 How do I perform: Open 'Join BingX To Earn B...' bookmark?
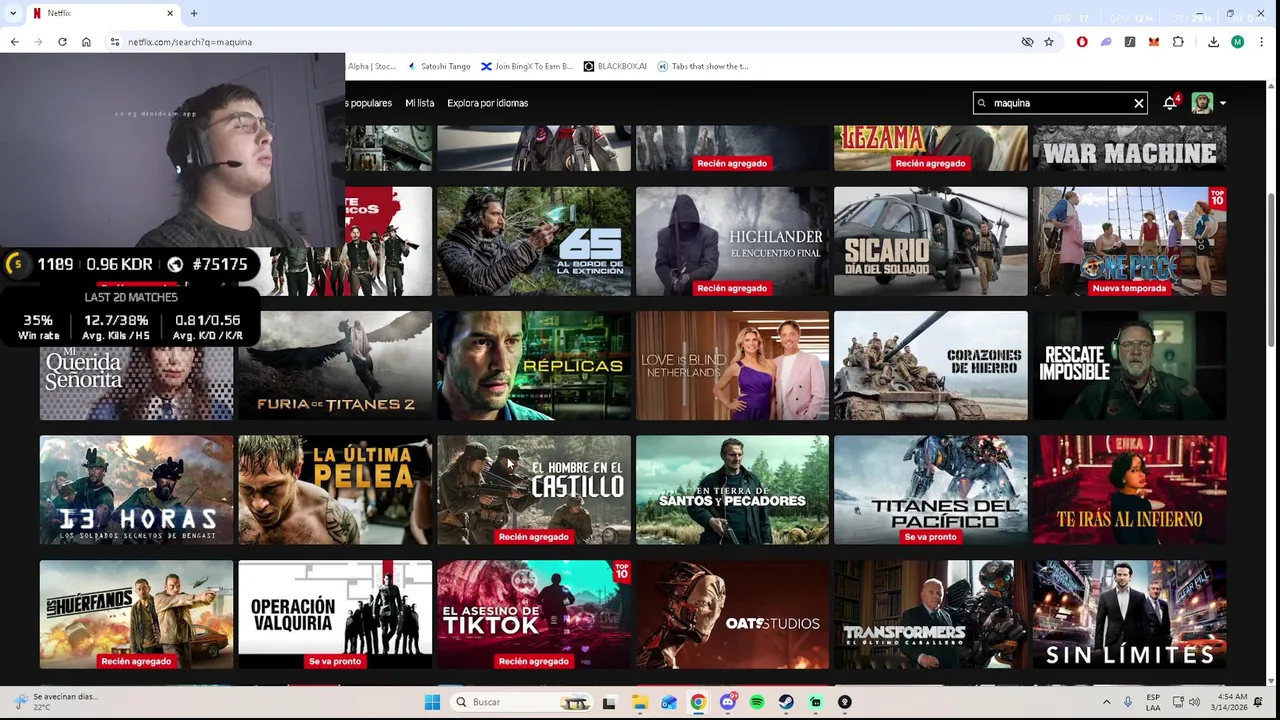527,66
